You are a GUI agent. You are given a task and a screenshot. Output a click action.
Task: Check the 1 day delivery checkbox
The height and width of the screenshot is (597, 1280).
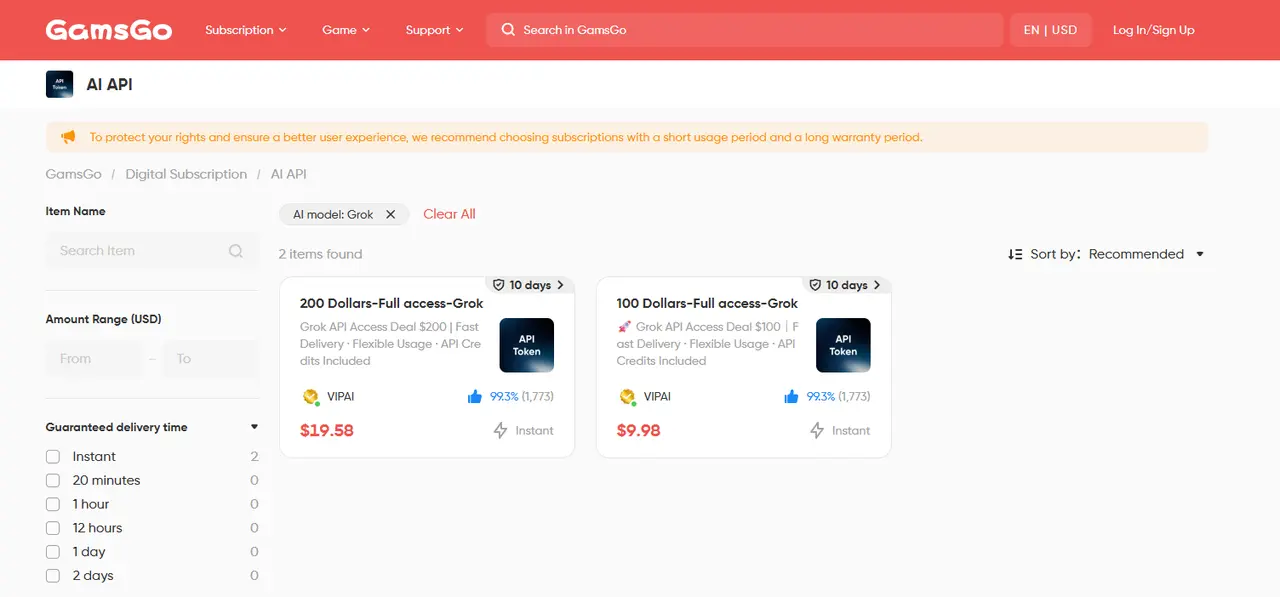tap(53, 552)
